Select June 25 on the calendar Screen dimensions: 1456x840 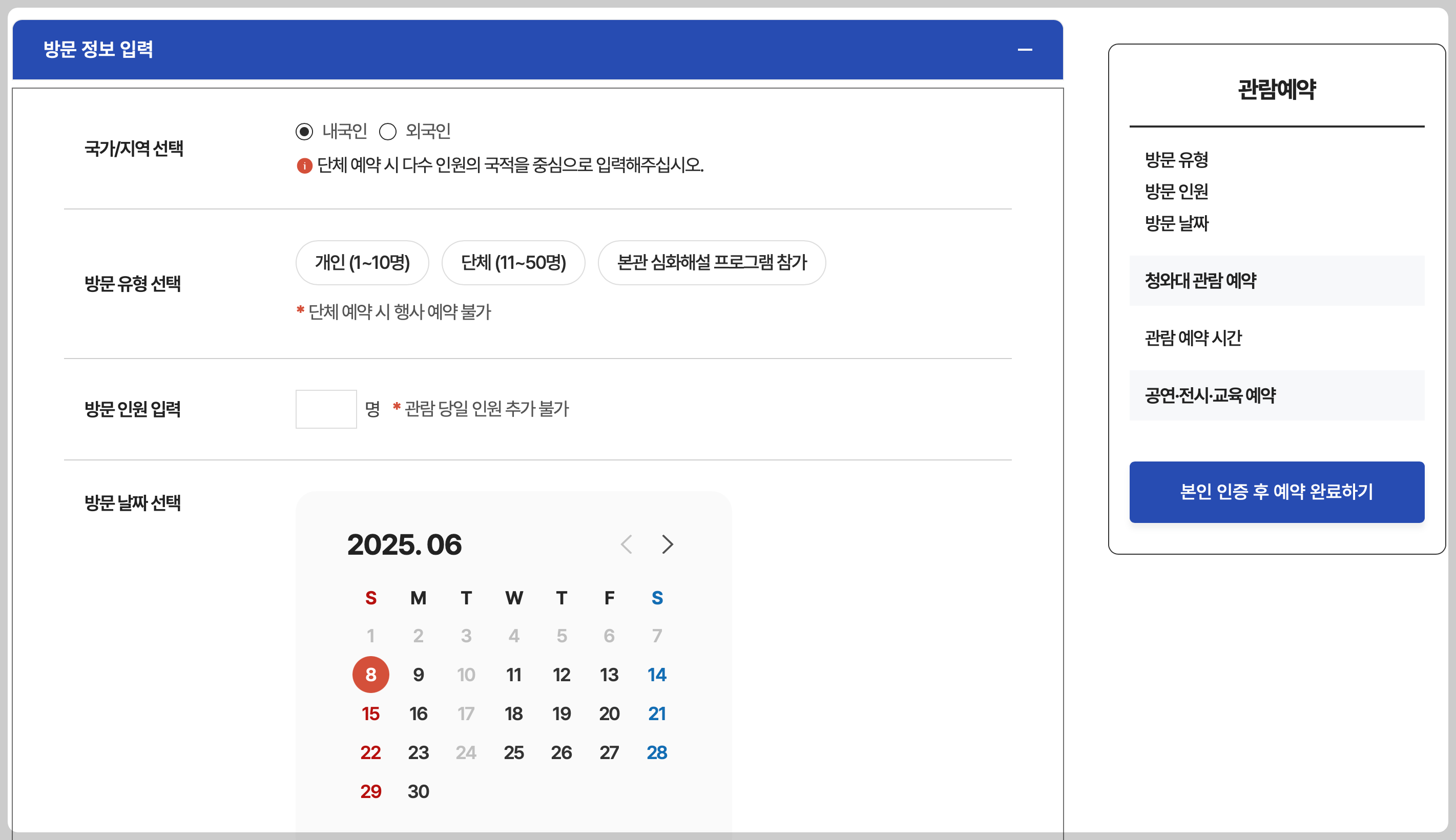(x=513, y=752)
